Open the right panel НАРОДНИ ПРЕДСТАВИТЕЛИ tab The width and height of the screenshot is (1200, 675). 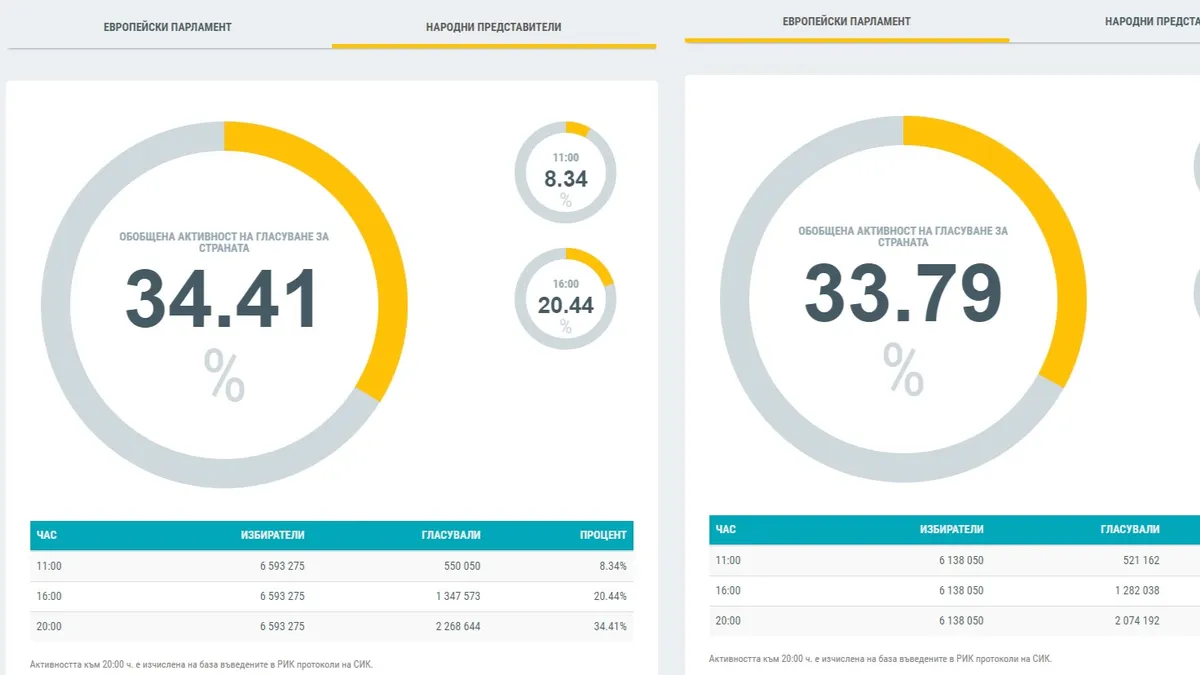(x=1152, y=21)
